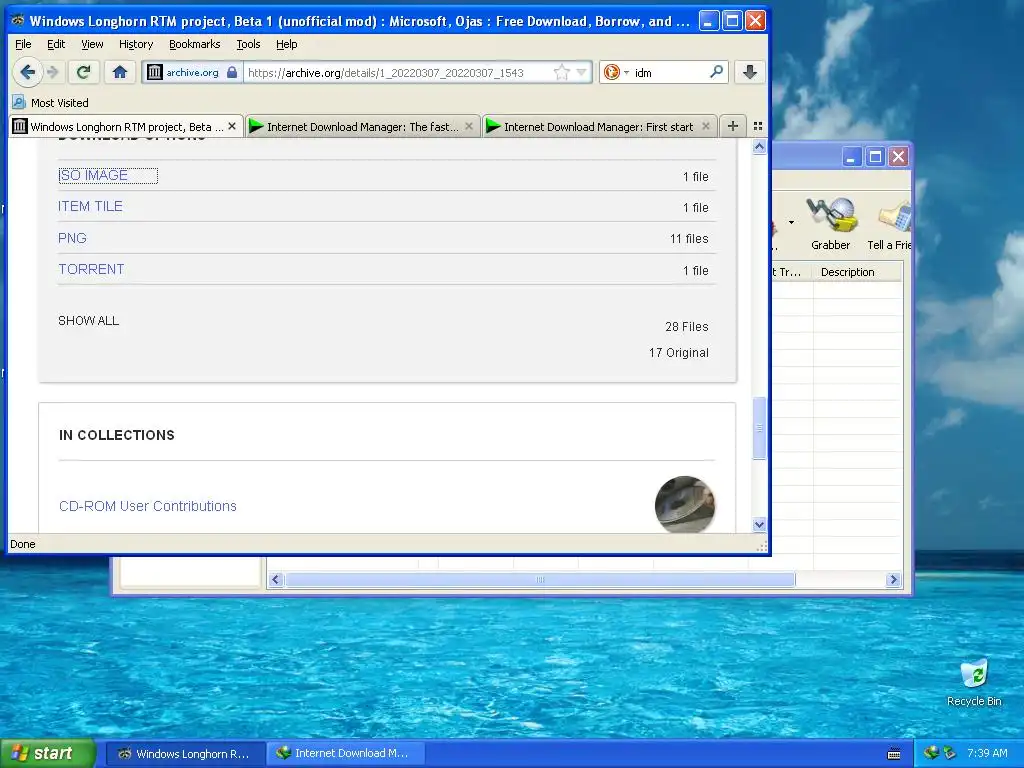The image size is (1024, 768).
Task: Open the ITEM TILE download link
Action: tap(90, 206)
